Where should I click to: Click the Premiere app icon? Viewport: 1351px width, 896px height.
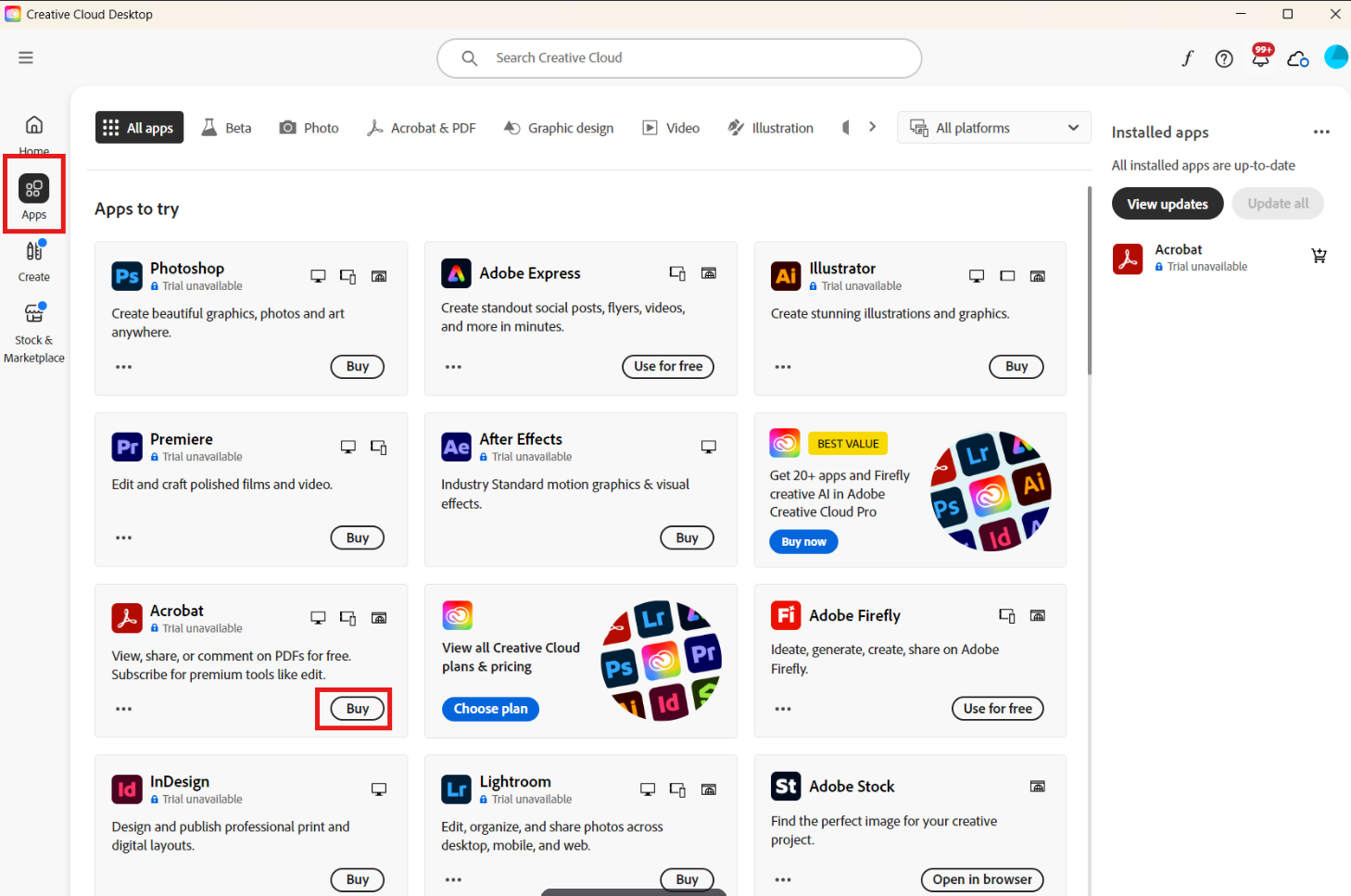[127, 447]
